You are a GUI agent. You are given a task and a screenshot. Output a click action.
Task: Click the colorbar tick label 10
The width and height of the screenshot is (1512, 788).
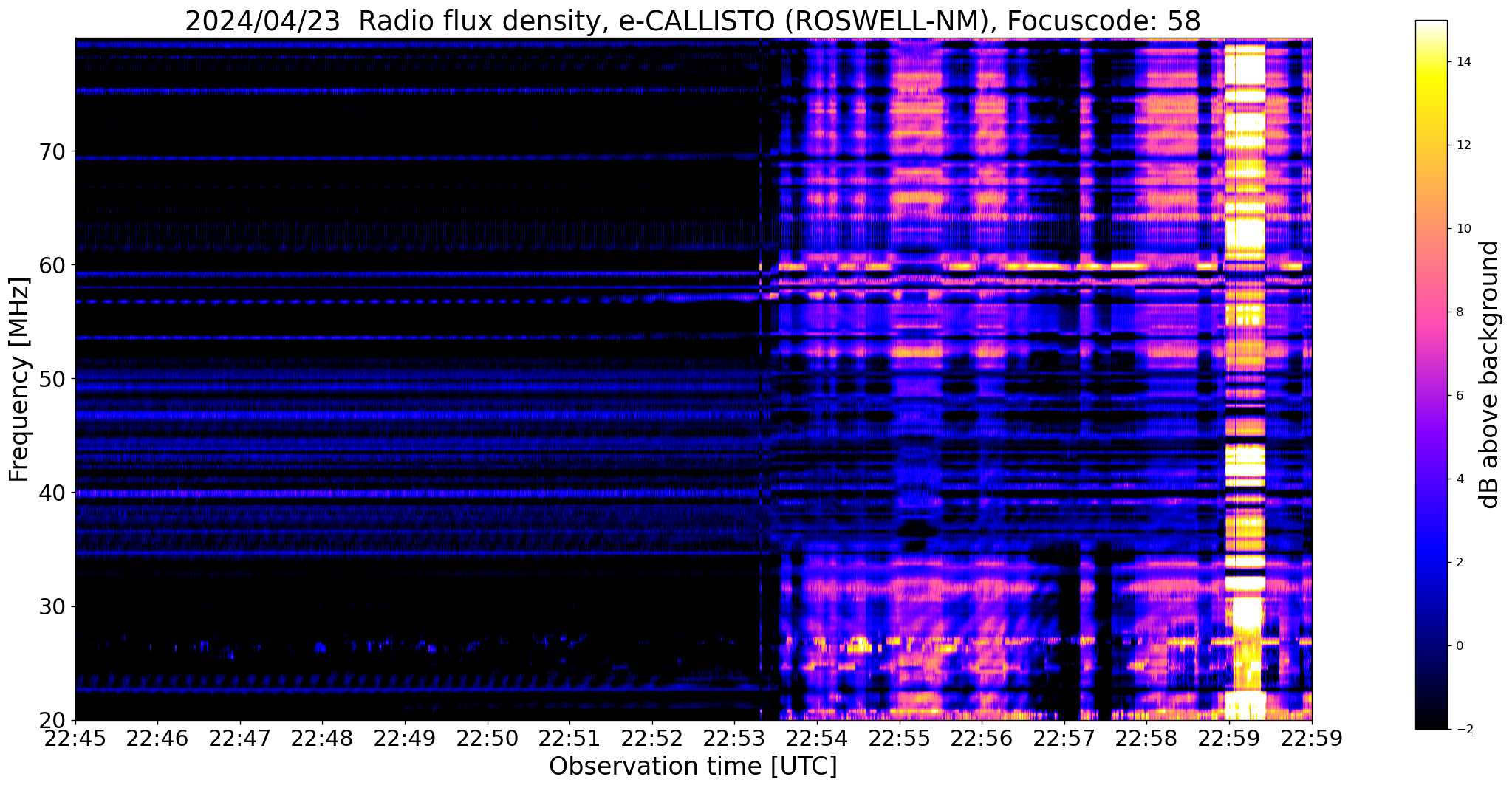[x=1462, y=228]
